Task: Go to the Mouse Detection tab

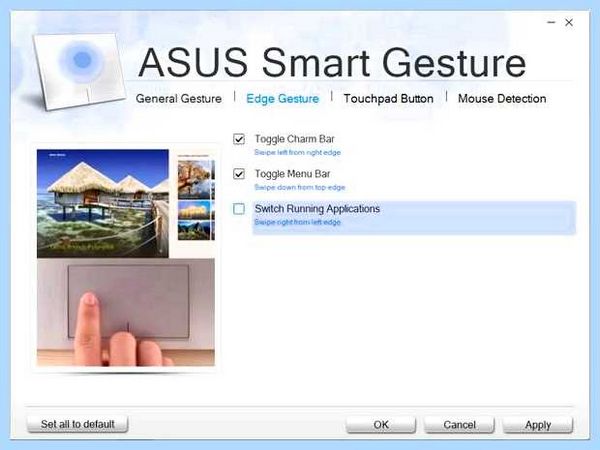Action: click(x=502, y=99)
